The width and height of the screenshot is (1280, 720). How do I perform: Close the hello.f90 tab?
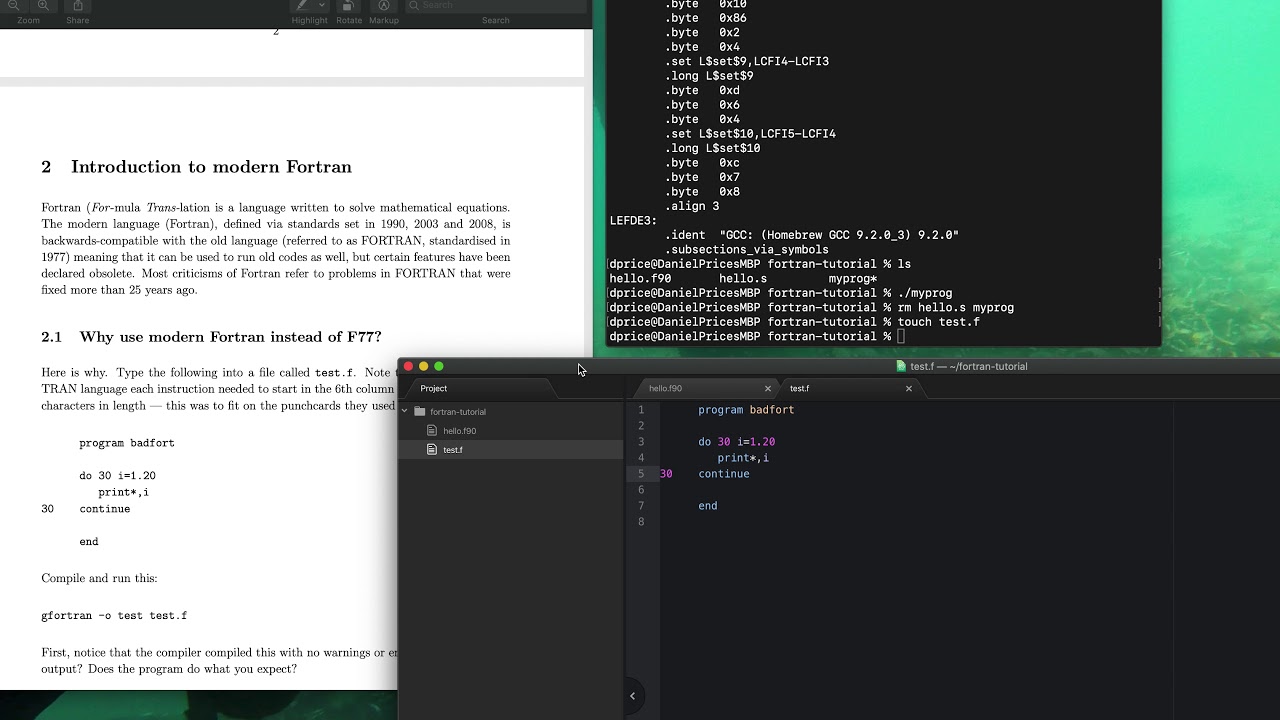point(768,388)
